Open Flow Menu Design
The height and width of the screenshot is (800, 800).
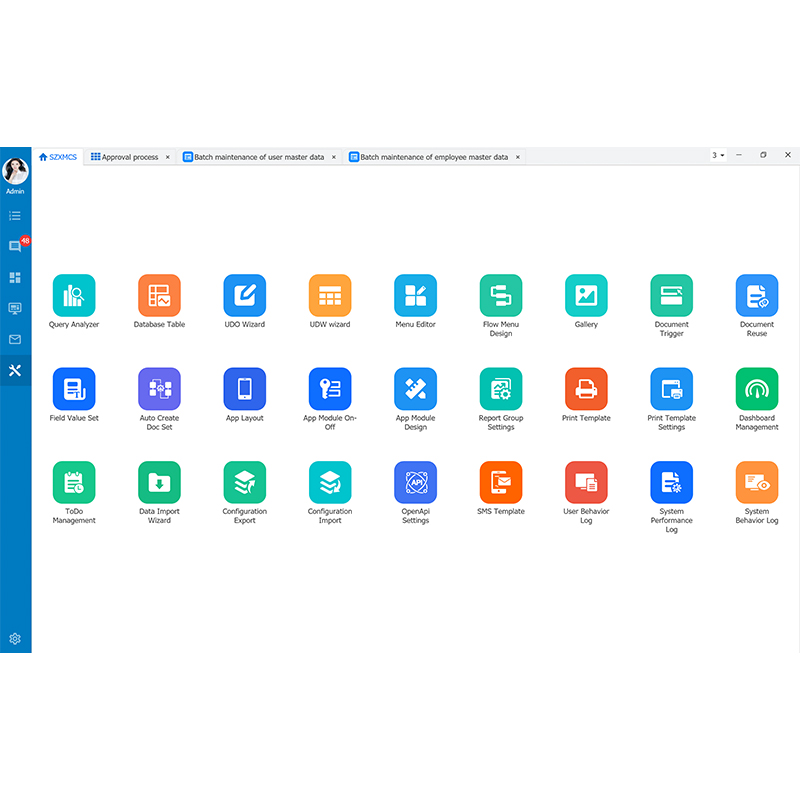(500, 294)
